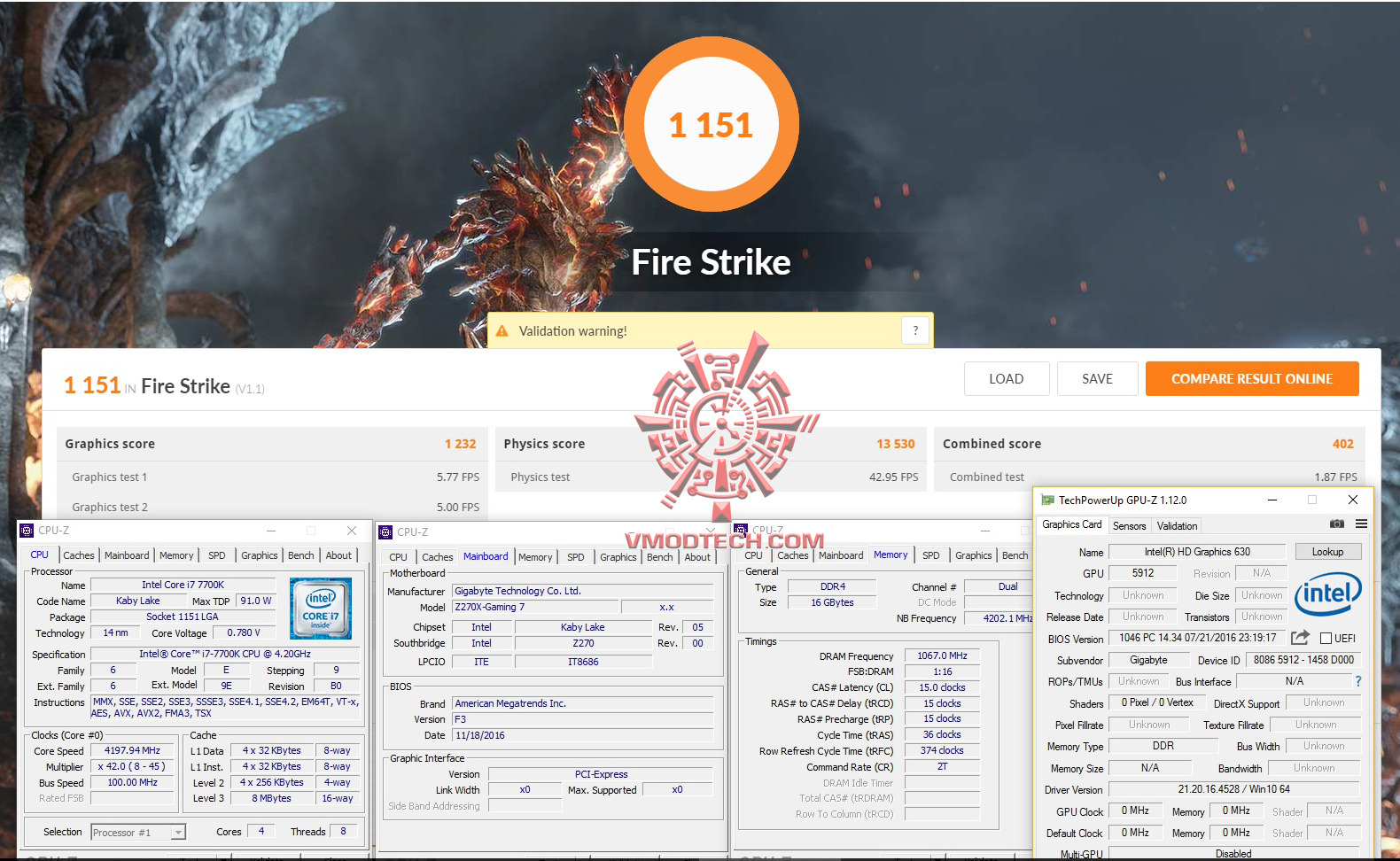Viewport: 1400px width, 861px height.
Task: Select Graphics tab in the Memory CPU-Z window
Action: pyautogui.click(x=973, y=555)
